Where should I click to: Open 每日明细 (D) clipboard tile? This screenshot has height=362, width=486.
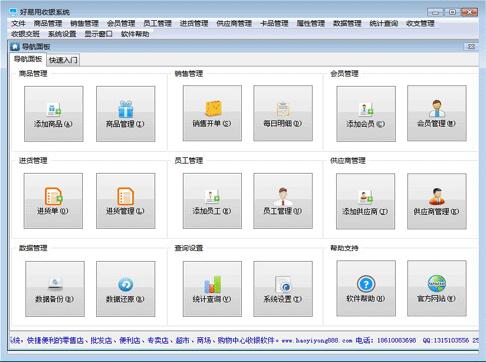[x=283, y=113]
